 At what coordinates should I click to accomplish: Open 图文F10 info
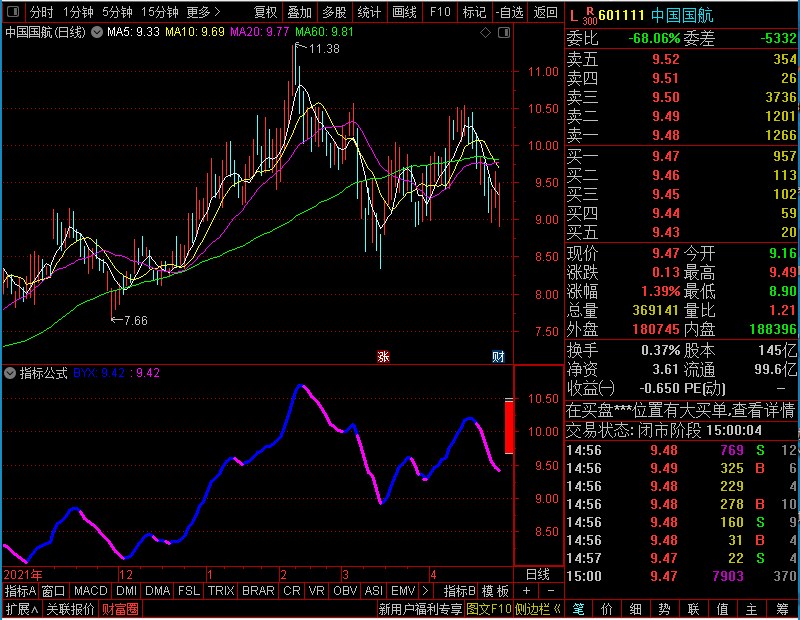point(489,609)
